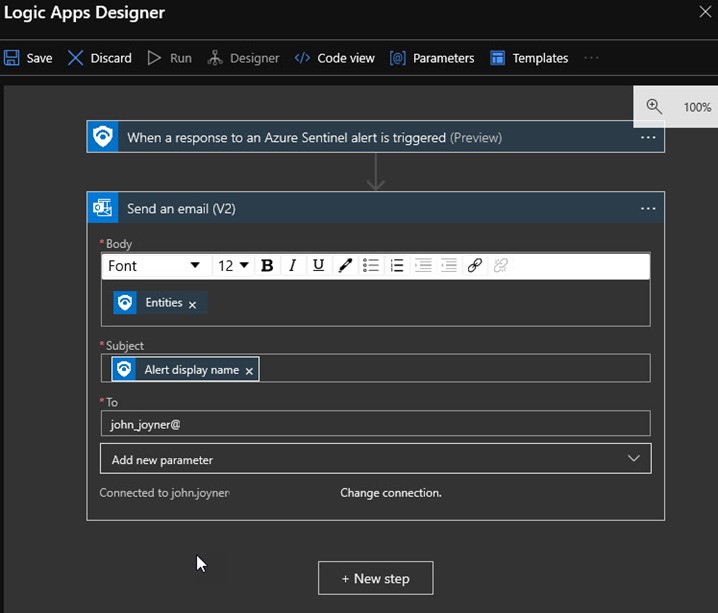Open the Font dropdown

[155, 266]
